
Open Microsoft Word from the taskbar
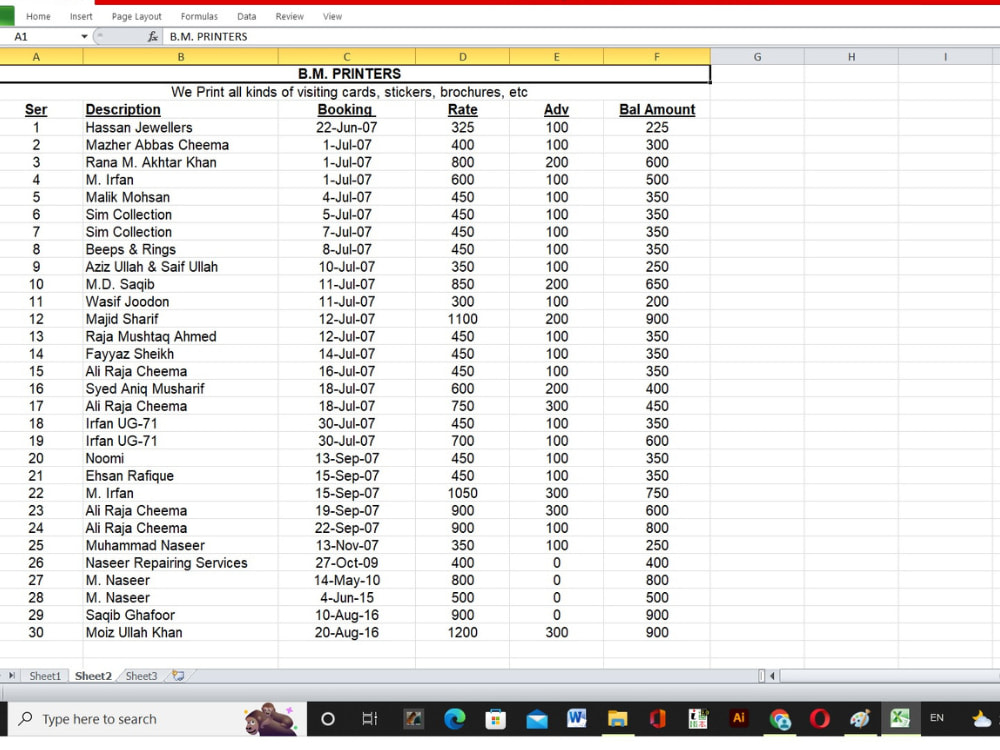(x=577, y=718)
